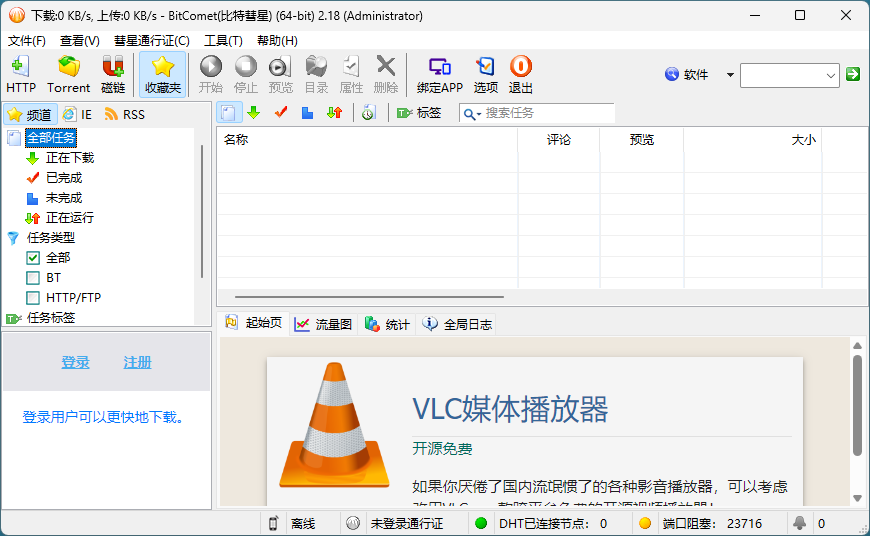Select 已完成 in the tree
Viewport: 870px width, 536px height.
64,178
